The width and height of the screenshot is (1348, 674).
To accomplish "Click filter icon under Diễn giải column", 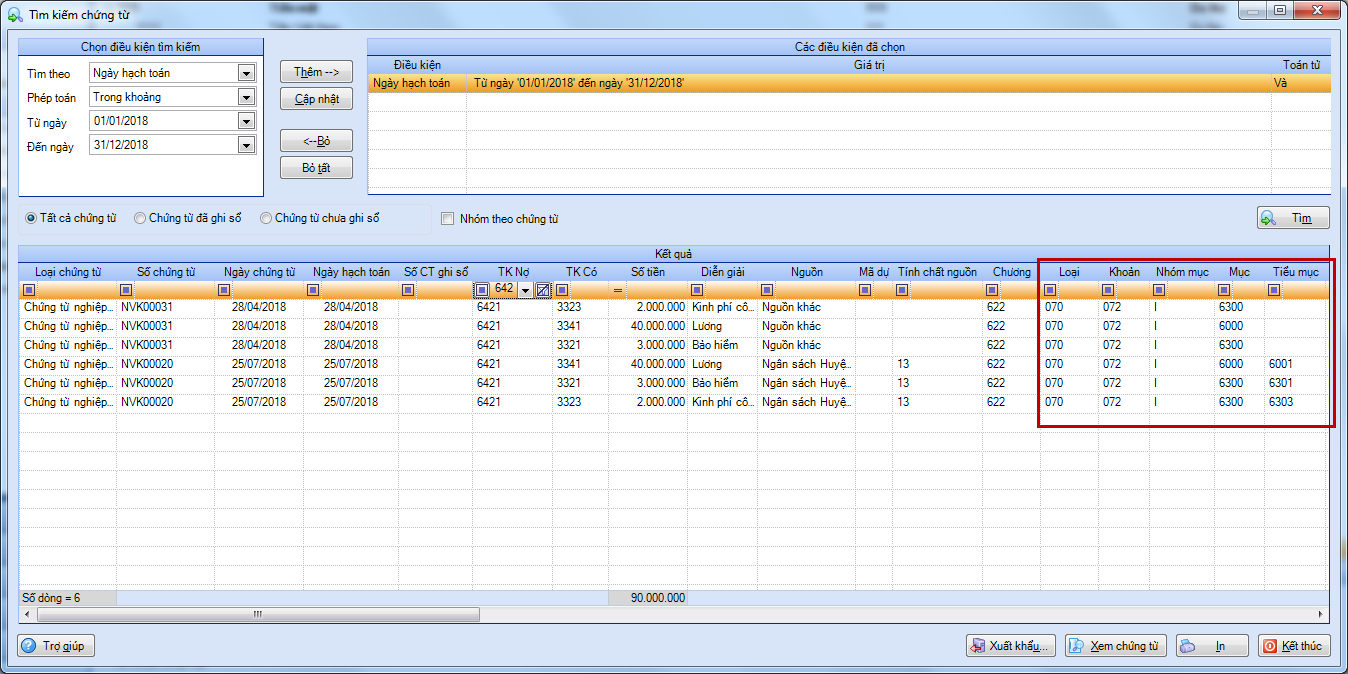I will pos(696,290).
